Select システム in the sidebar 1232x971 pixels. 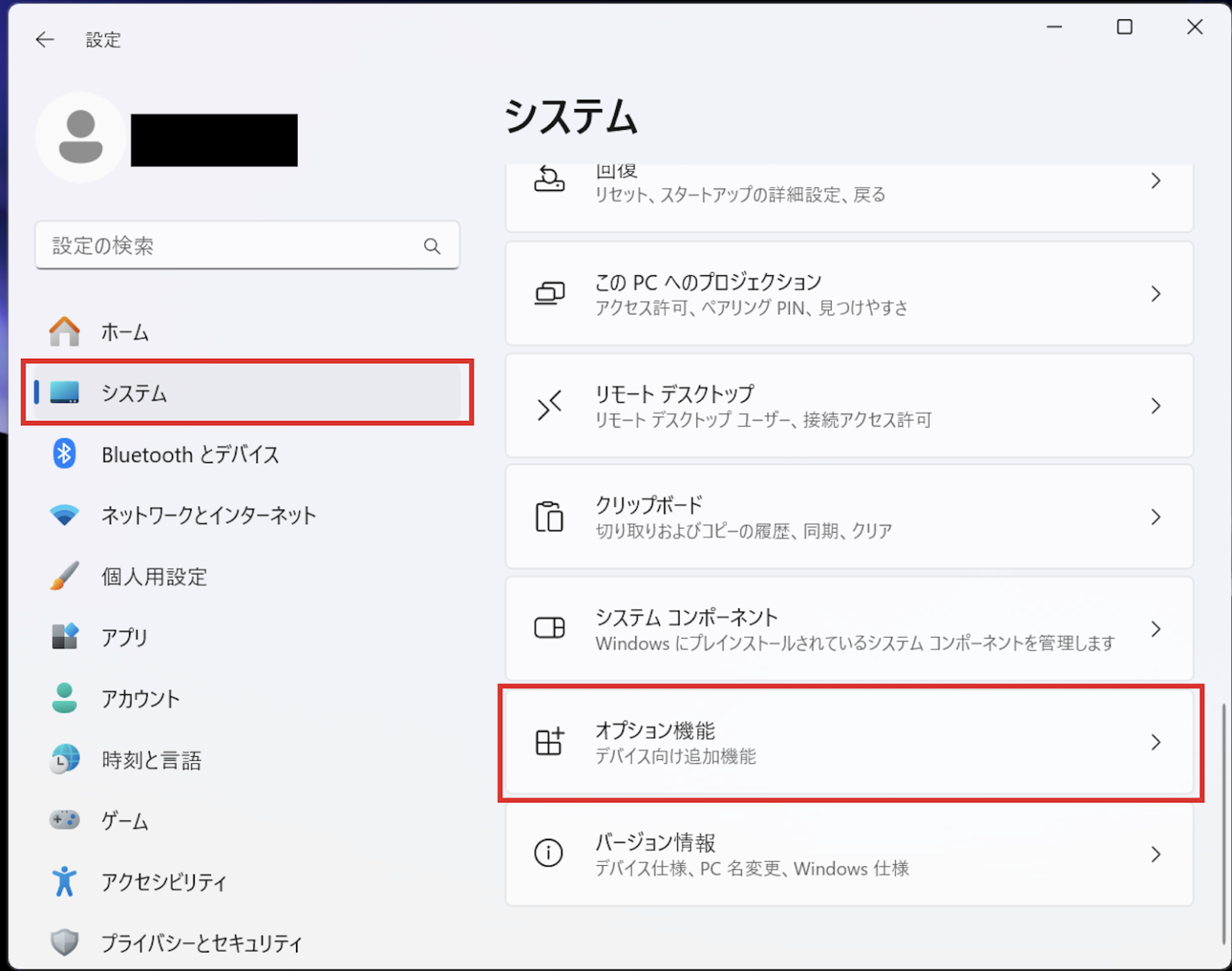(x=135, y=393)
